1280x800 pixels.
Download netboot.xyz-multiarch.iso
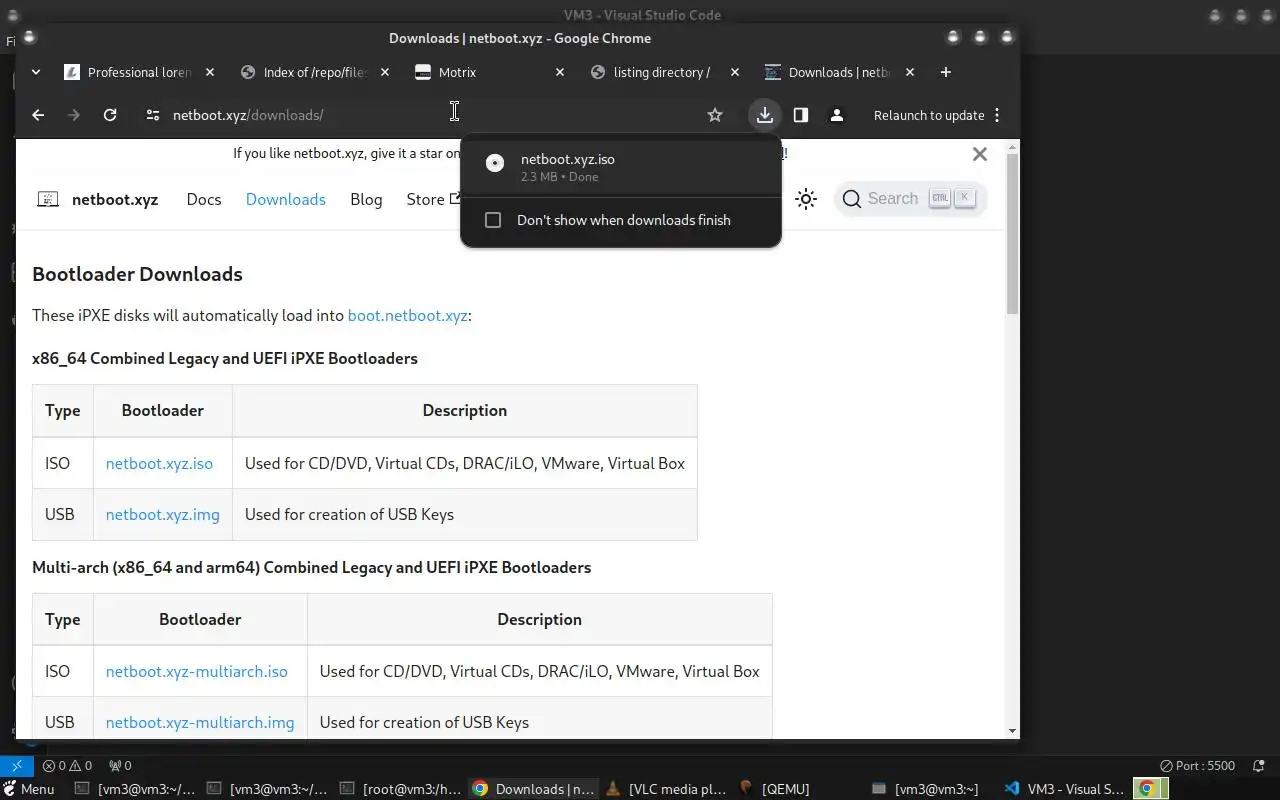pyautogui.click(x=196, y=671)
